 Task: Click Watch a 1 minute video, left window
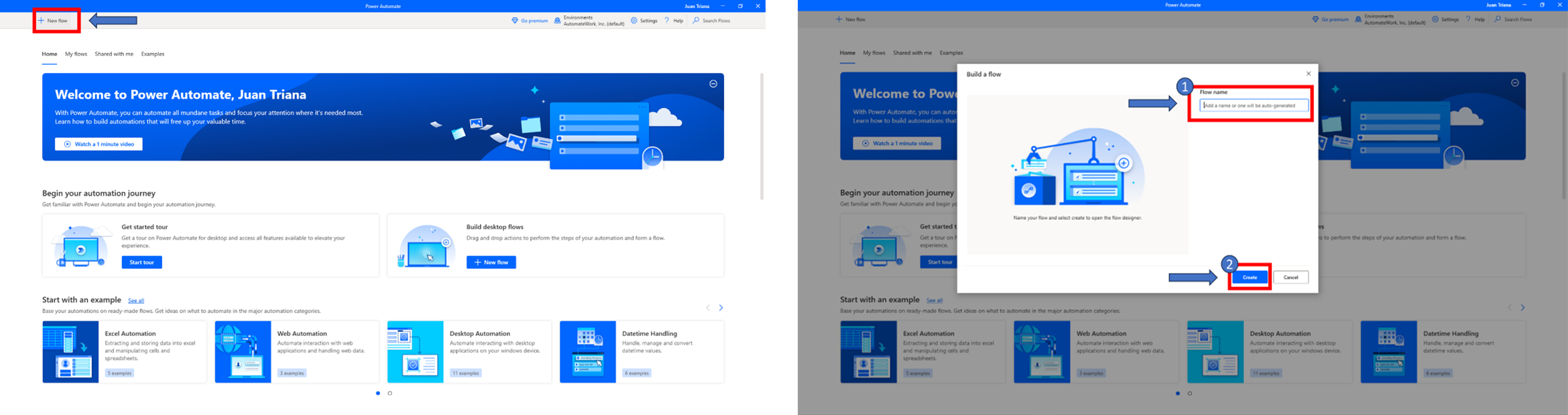coord(99,144)
